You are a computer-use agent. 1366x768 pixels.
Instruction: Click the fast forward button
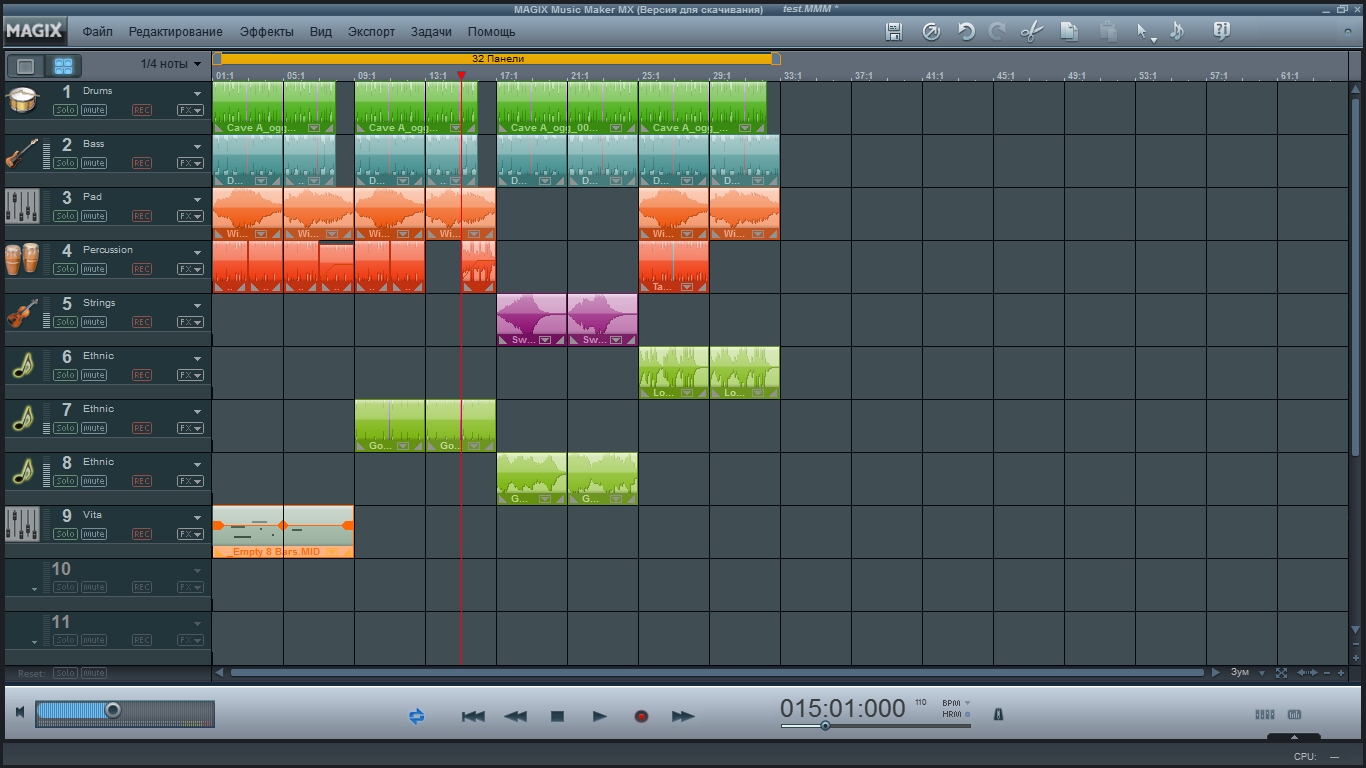(x=683, y=716)
